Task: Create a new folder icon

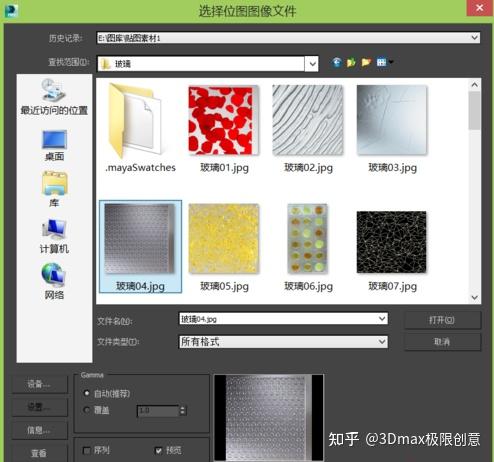Action: [x=366, y=62]
